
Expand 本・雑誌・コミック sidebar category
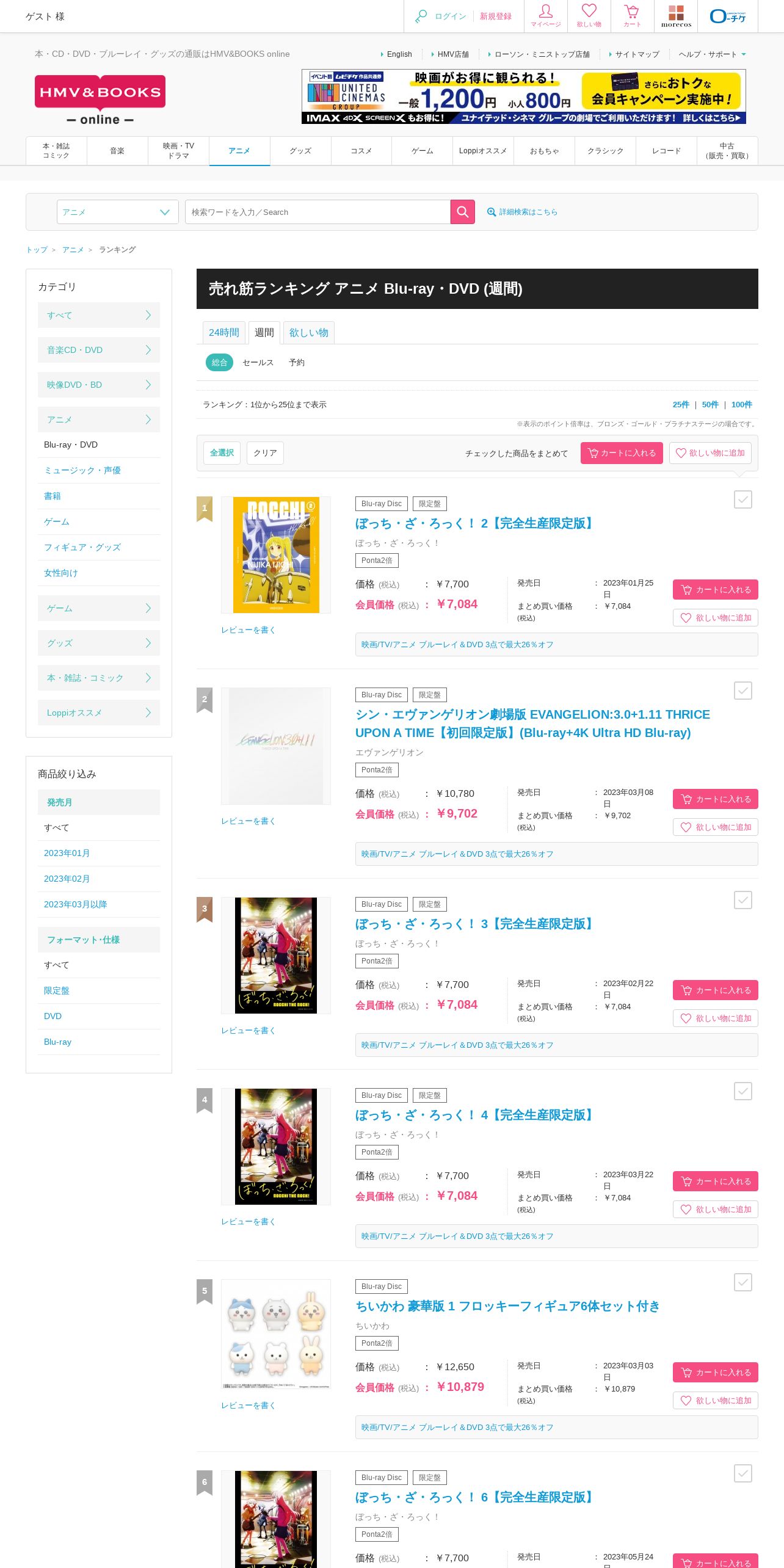coord(99,678)
